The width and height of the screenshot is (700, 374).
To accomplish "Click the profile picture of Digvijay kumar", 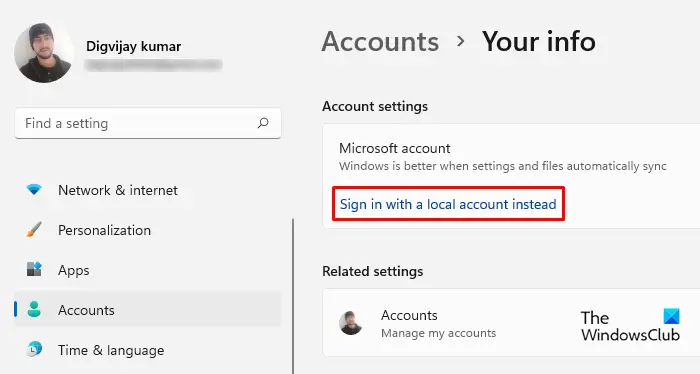I will pyautogui.click(x=43, y=53).
